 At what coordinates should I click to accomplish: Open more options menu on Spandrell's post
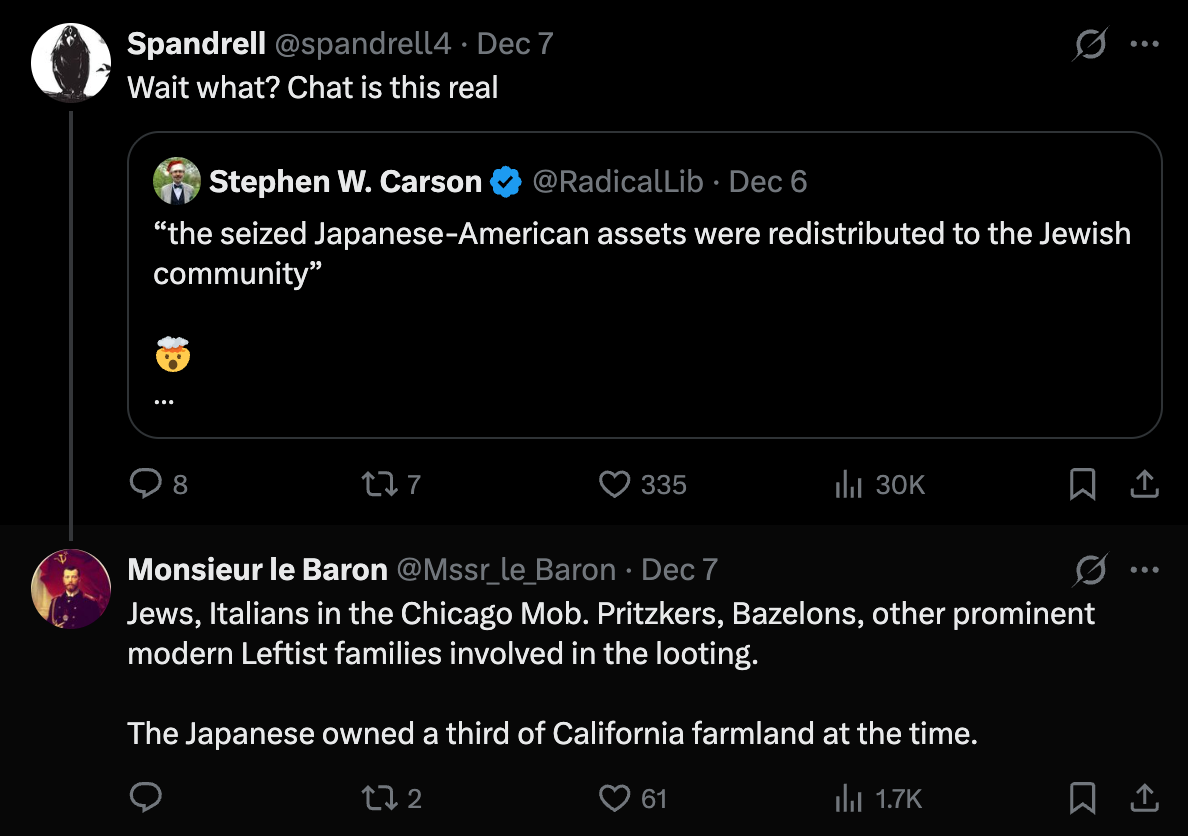point(1143,44)
